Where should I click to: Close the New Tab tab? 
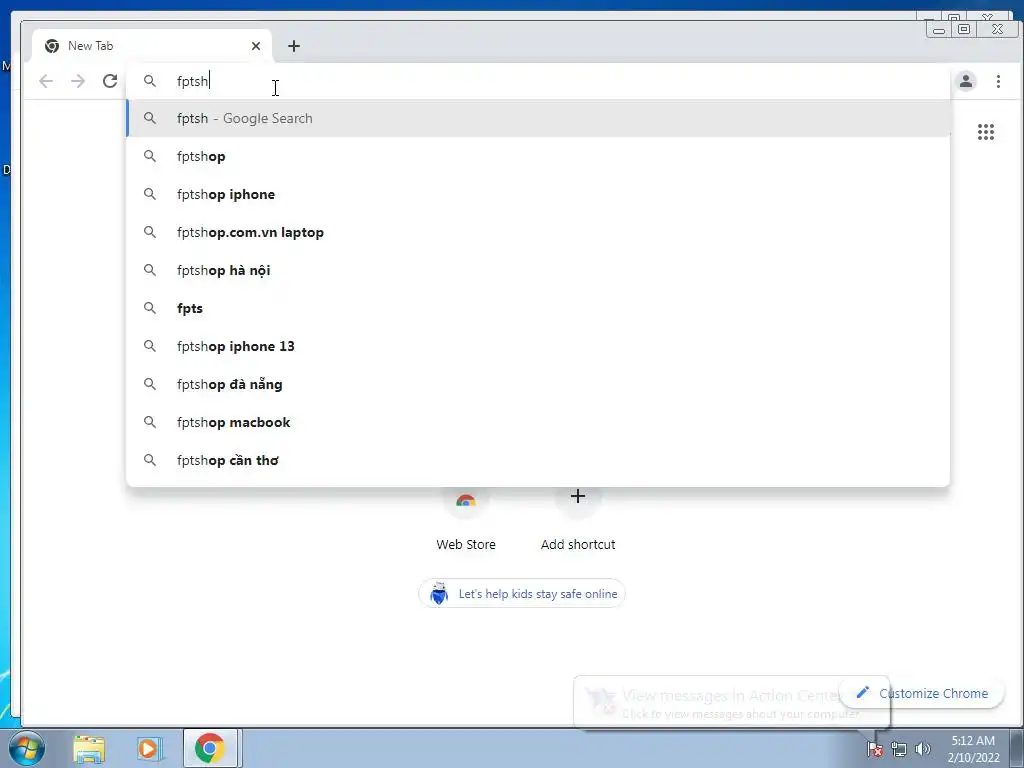(x=256, y=46)
